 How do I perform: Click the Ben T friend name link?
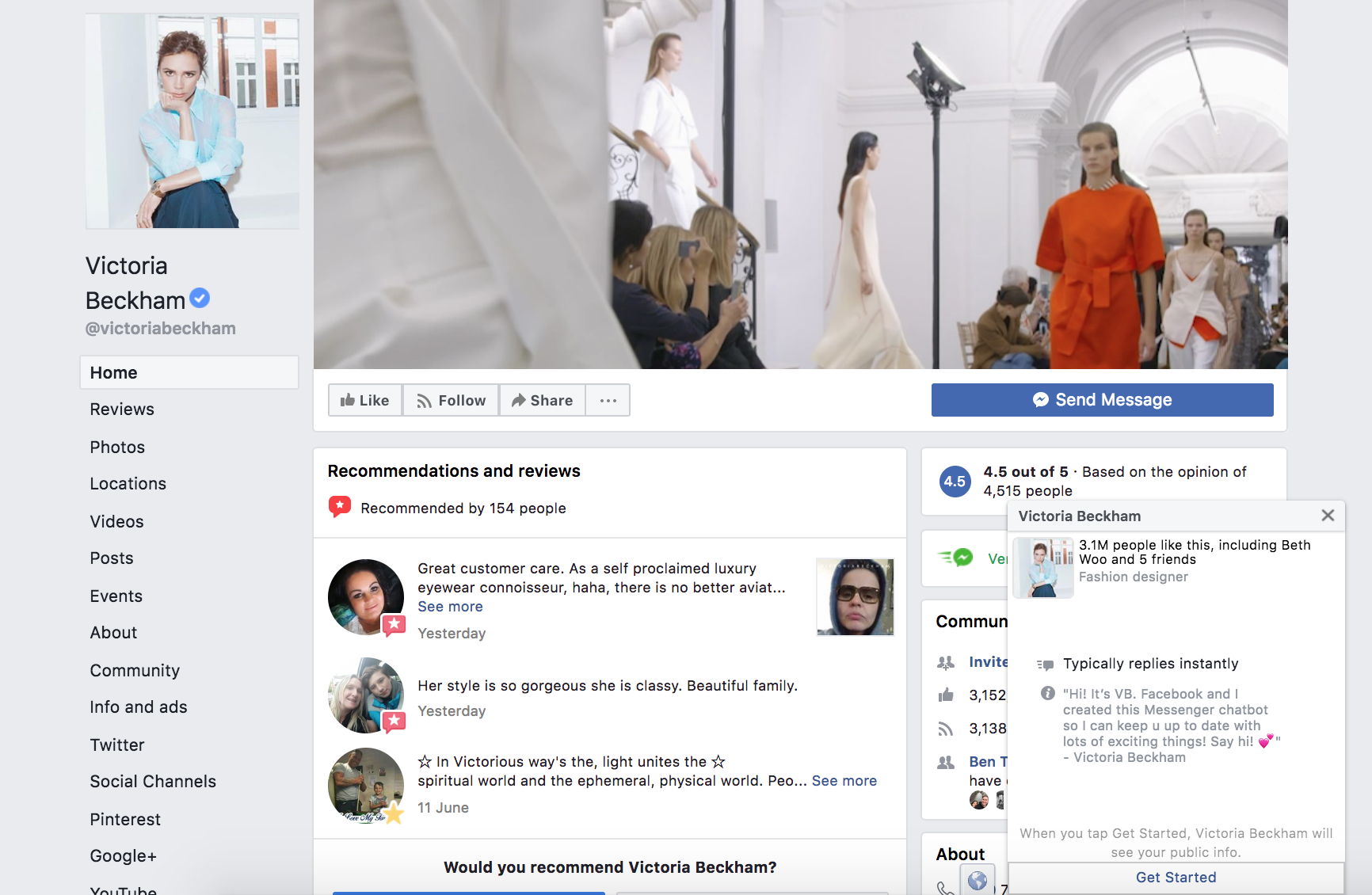[x=989, y=762]
